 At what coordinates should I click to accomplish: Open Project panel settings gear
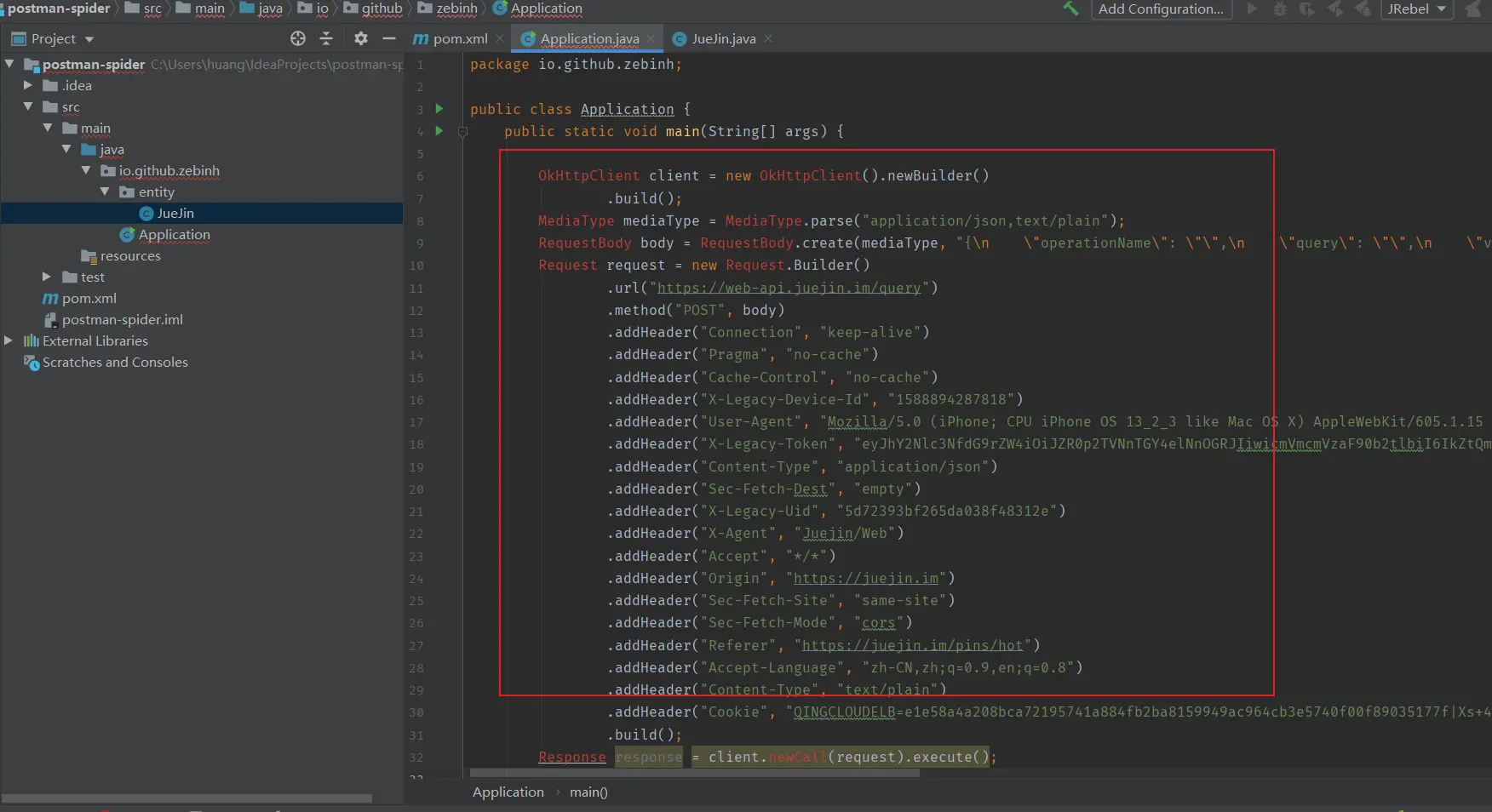coord(361,38)
